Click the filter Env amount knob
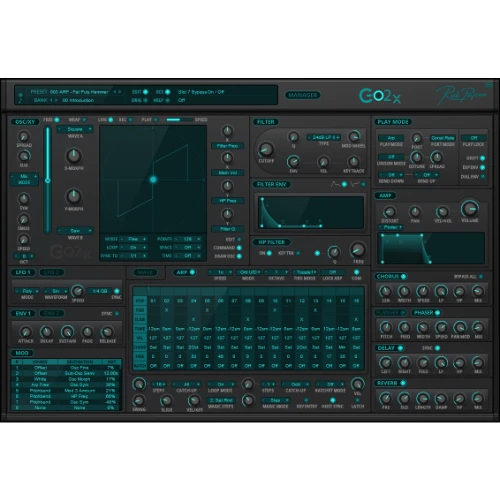500x500 pixels. point(293,162)
